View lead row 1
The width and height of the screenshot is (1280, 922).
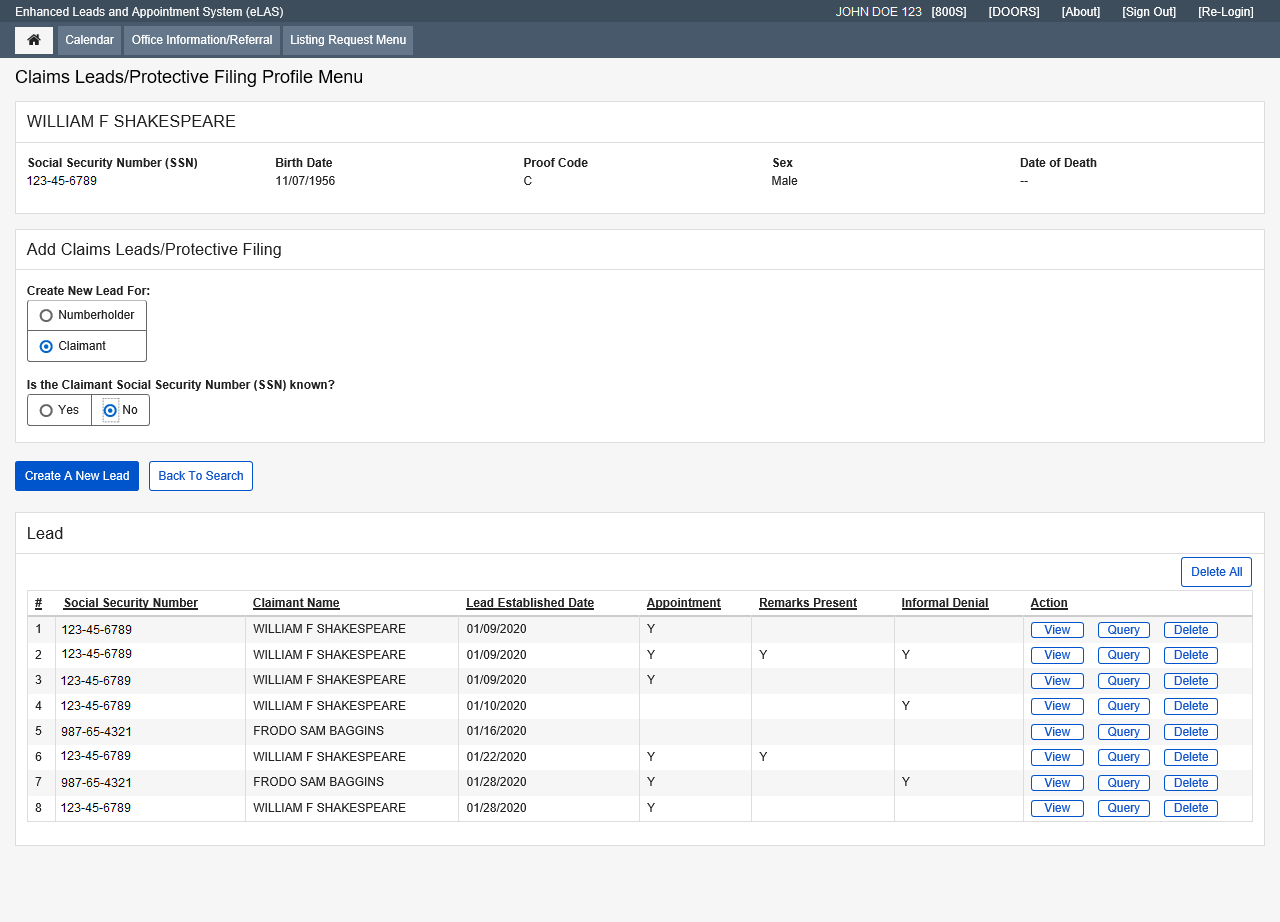tap(1057, 630)
